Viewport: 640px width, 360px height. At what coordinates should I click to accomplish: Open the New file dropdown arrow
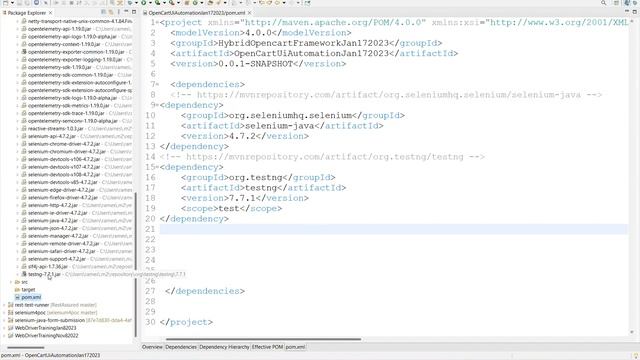pyautogui.click(x=12, y=3)
